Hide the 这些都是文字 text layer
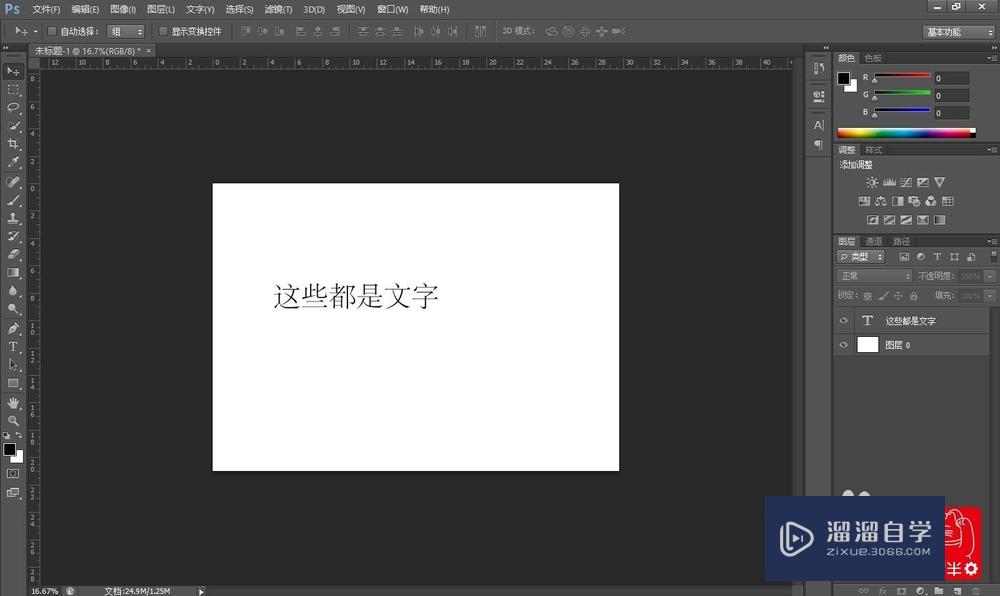 (x=844, y=320)
